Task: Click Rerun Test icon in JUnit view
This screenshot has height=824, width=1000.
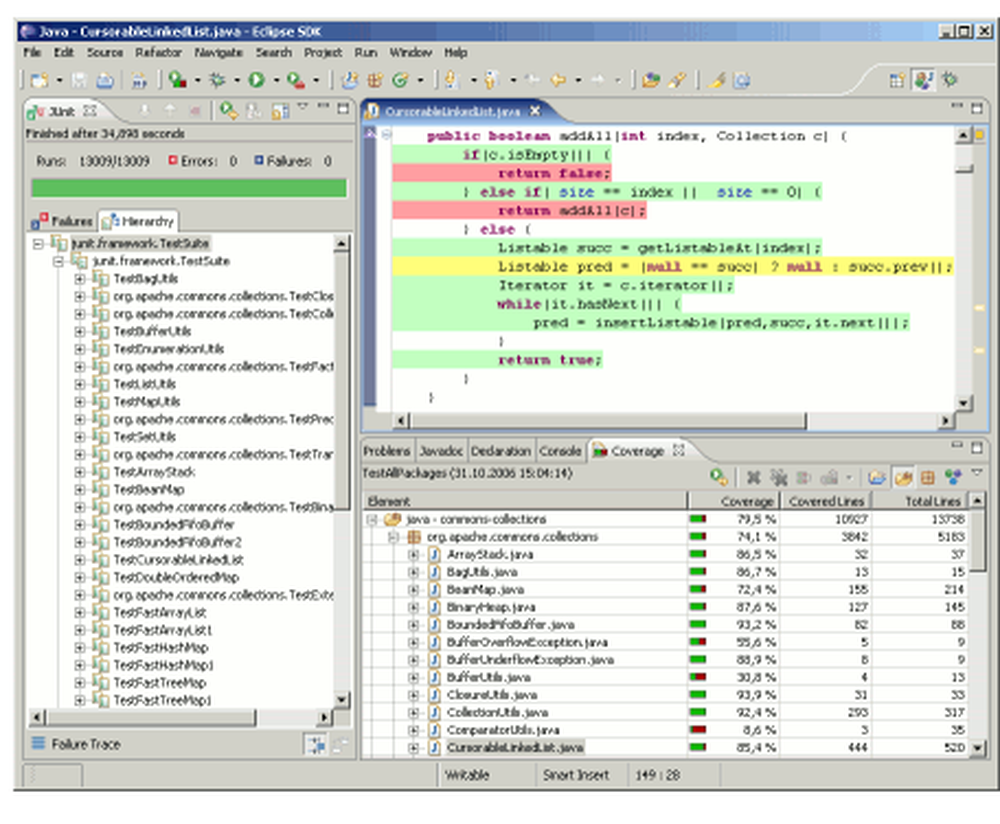Action: click(228, 111)
